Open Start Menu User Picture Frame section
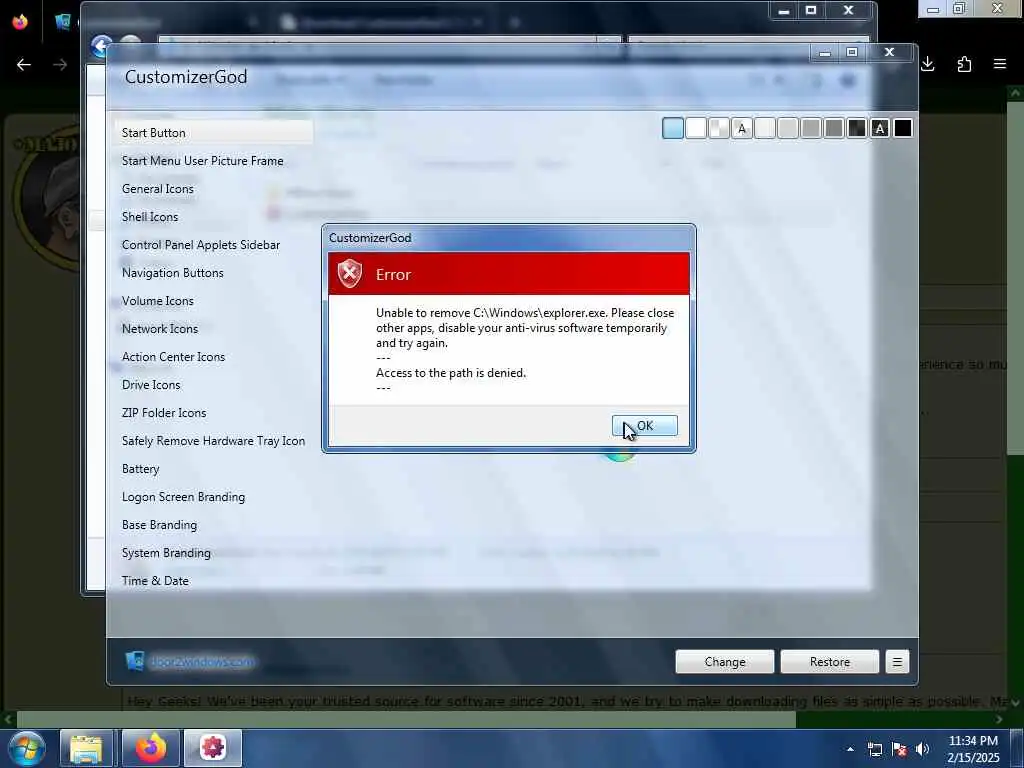 coord(202,161)
